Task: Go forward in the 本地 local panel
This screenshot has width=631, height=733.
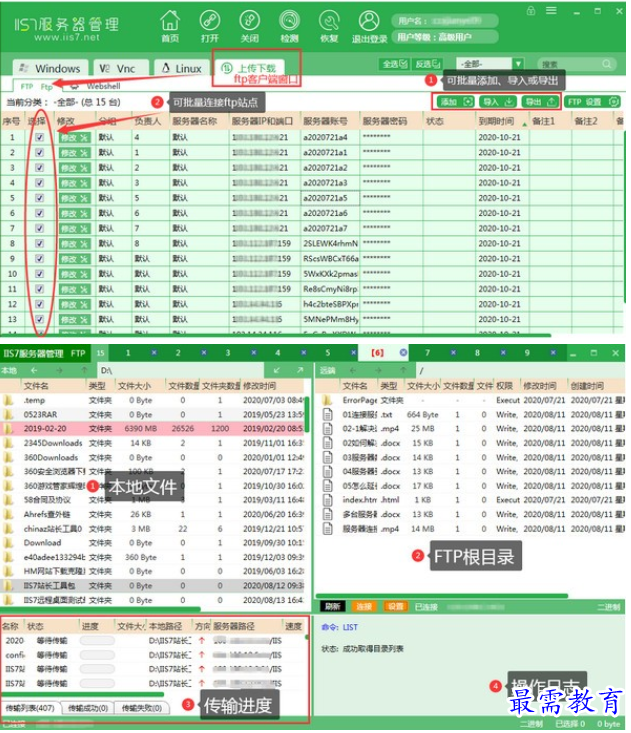Action: click(59, 370)
